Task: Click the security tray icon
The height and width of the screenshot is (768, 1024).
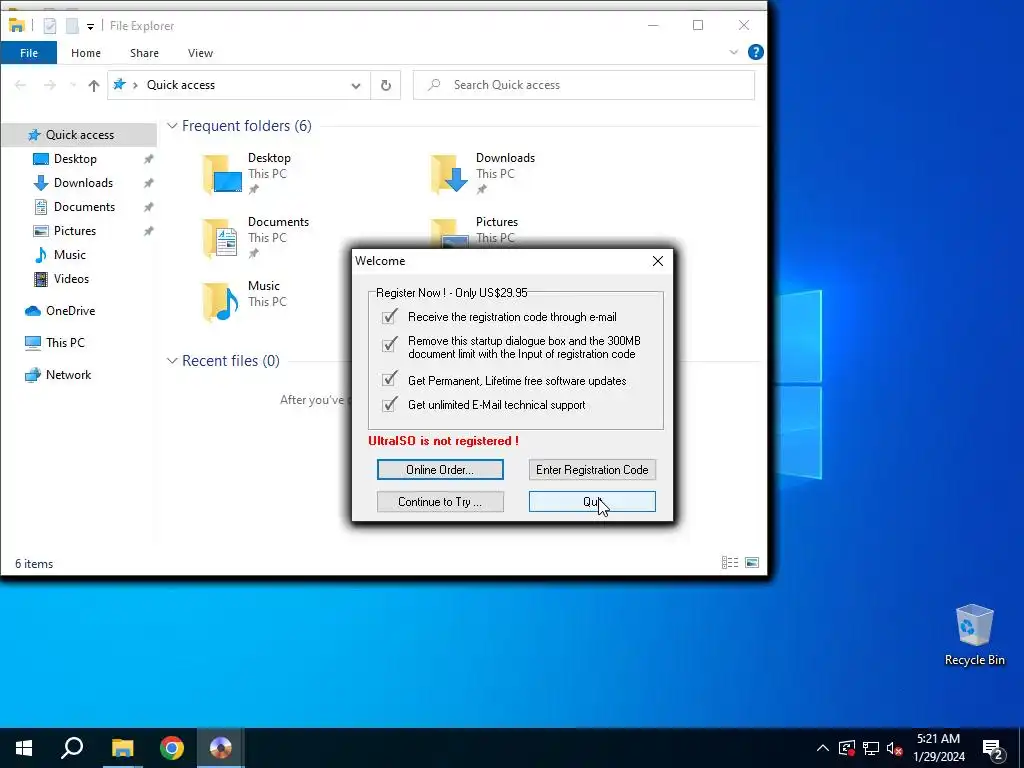Action: [847, 748]
